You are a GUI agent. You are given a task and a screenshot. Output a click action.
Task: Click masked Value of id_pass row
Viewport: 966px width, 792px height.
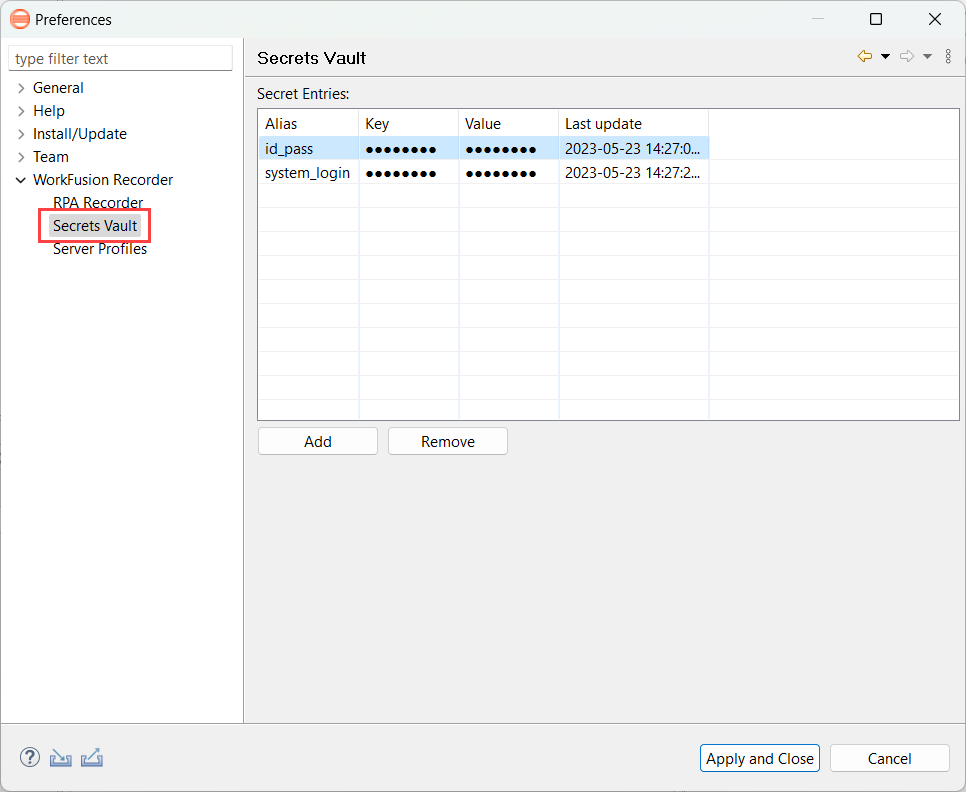click(x=501, y=150)
